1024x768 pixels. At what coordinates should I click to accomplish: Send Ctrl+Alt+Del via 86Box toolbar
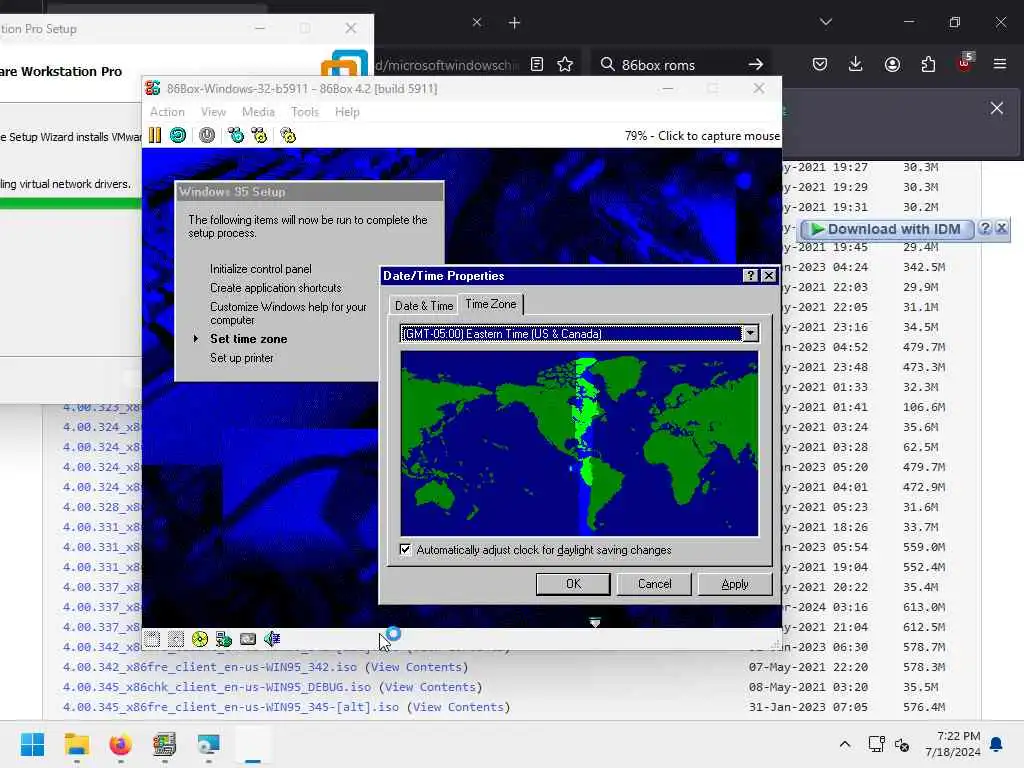[x=236, y=135]
